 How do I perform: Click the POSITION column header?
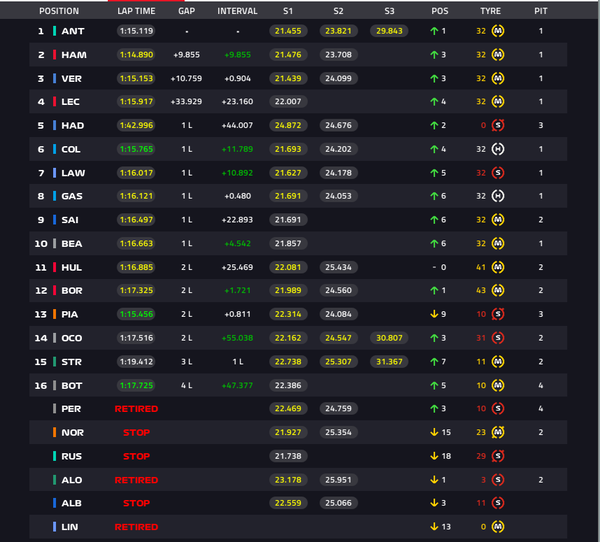pyautogui.click(x=59, y=11)
